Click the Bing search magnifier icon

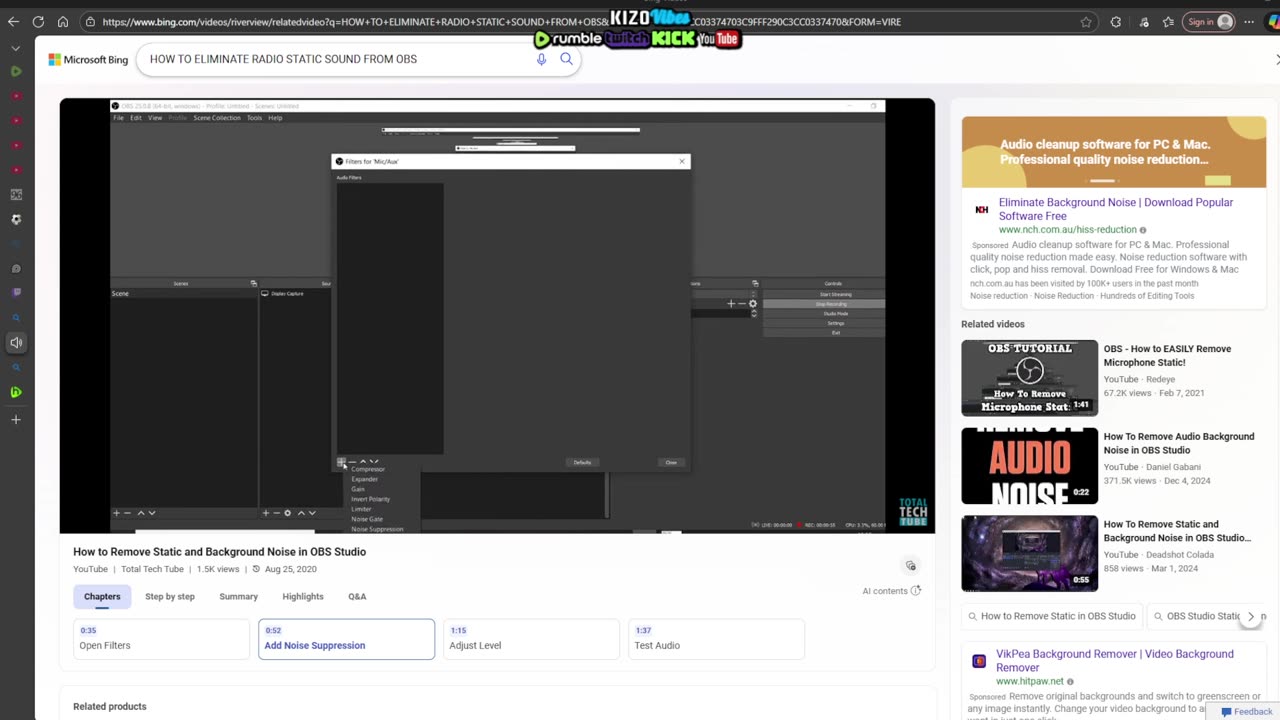(566, 59)
